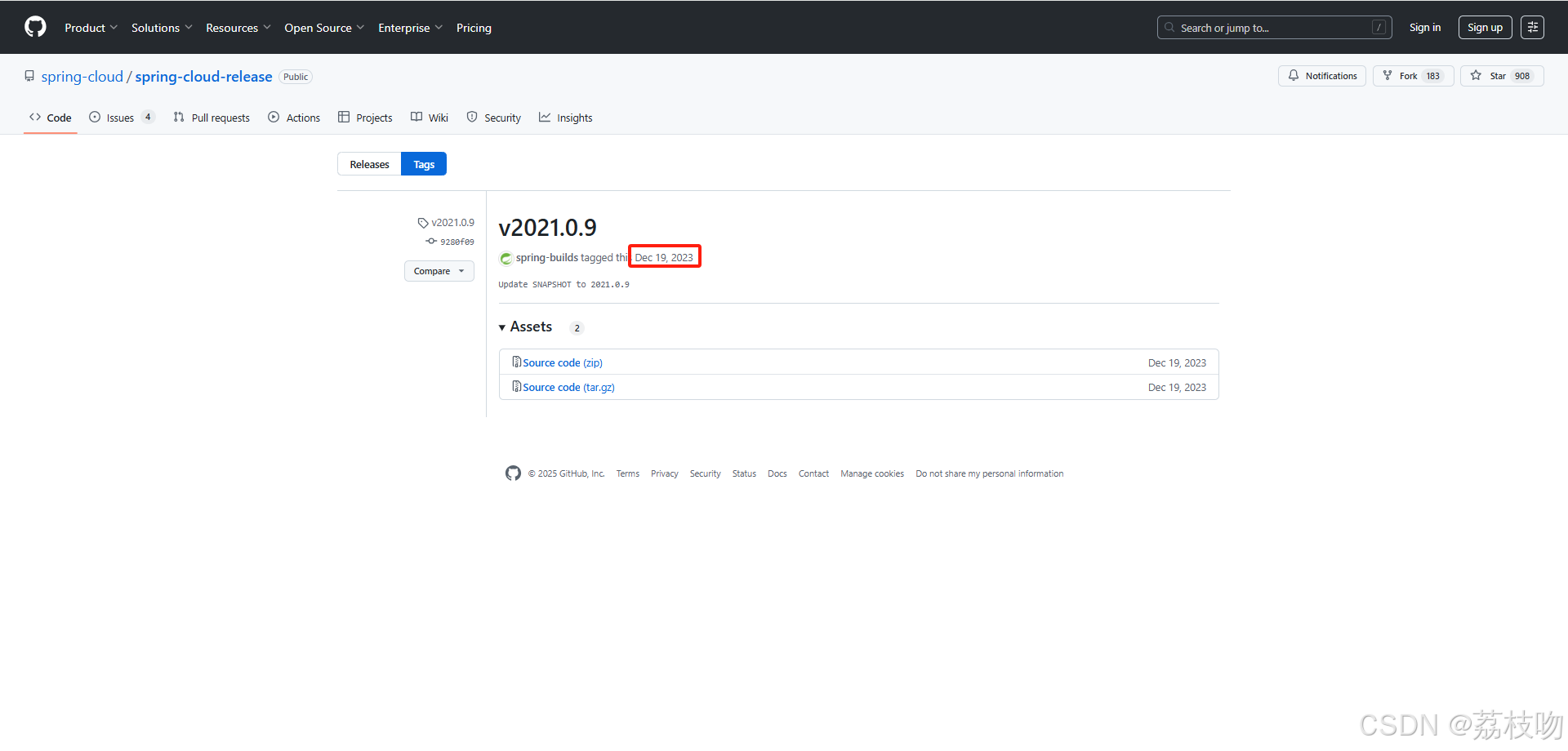Image resolution: width=1568 pixels, height=751 pixels.
Task: Click the fork count 183
Action: (1433, 76)
